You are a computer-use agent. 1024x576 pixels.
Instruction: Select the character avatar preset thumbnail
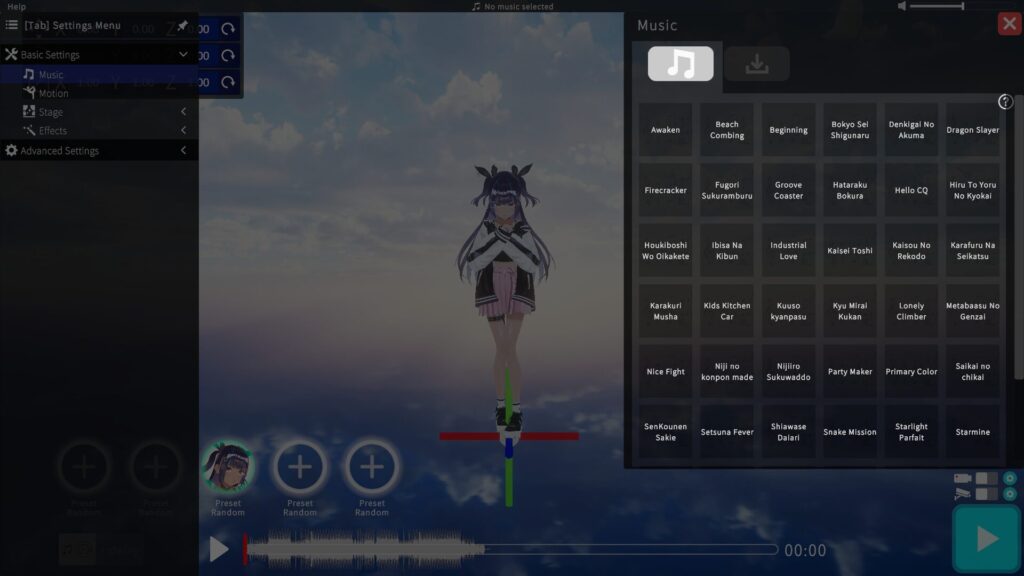click(x=228, y=466)
